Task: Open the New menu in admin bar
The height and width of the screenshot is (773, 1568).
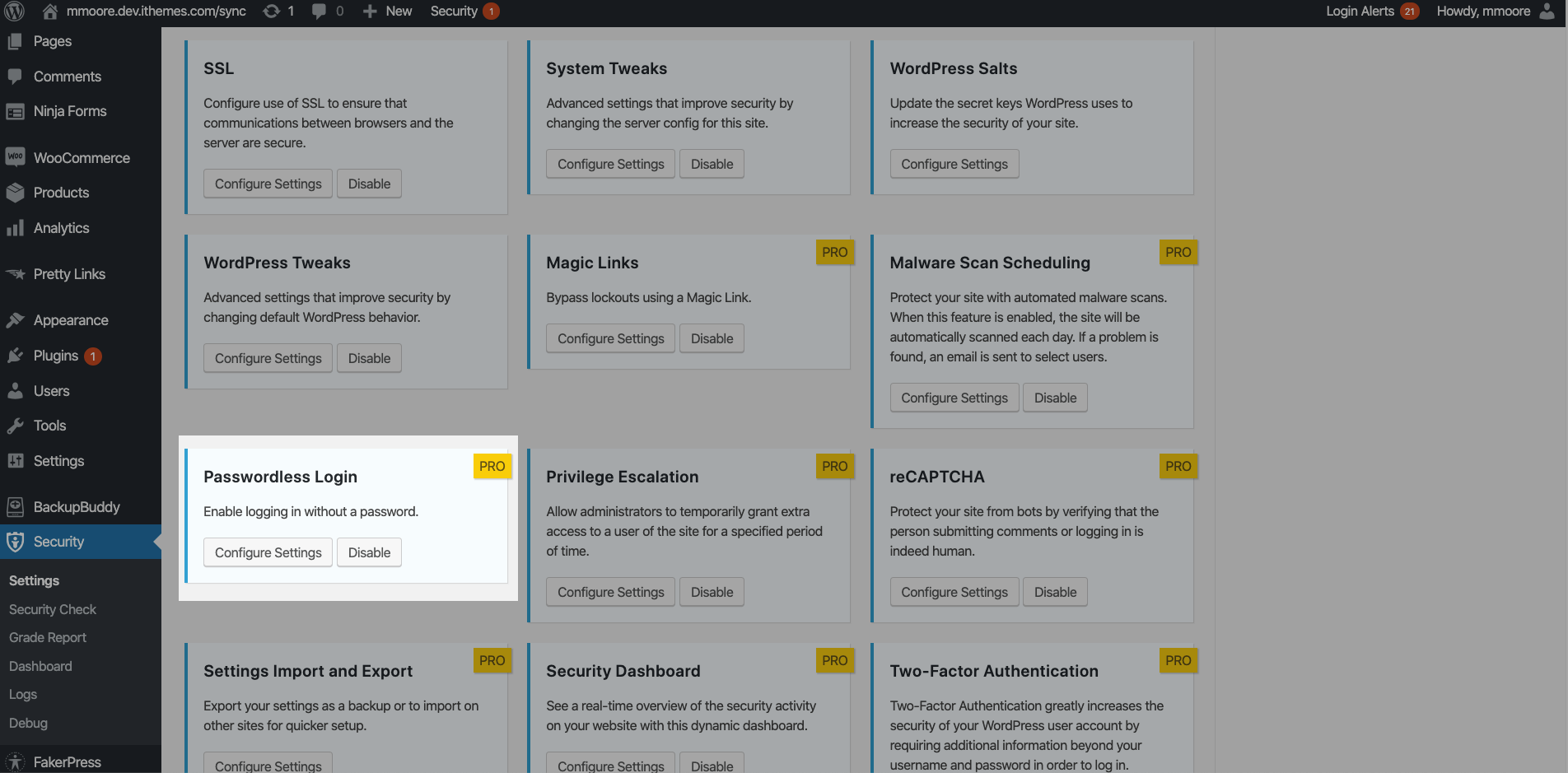Action: pyautogui.click(x=399, y=11)
